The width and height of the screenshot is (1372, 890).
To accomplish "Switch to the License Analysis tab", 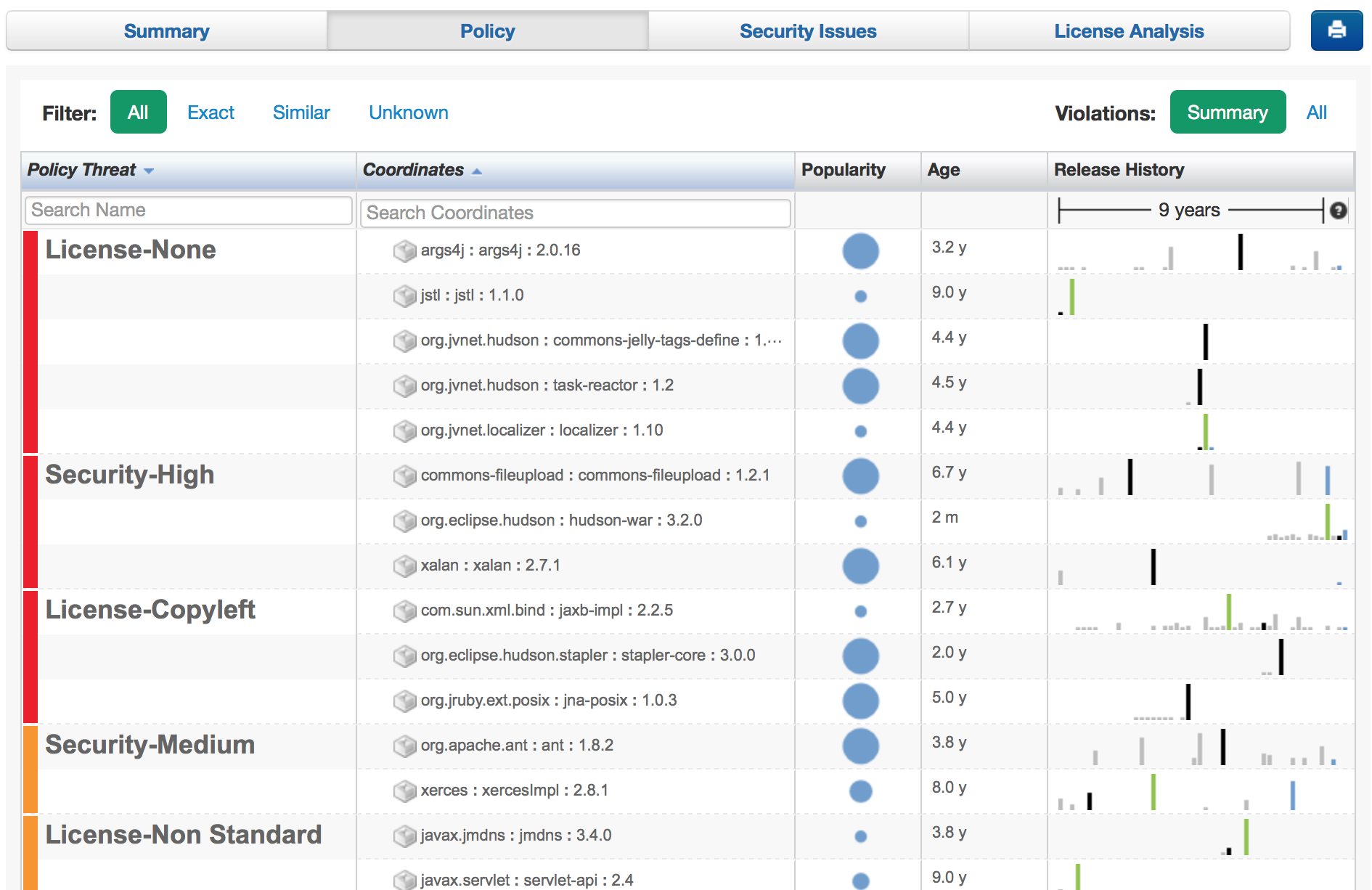I will 1129,31.
